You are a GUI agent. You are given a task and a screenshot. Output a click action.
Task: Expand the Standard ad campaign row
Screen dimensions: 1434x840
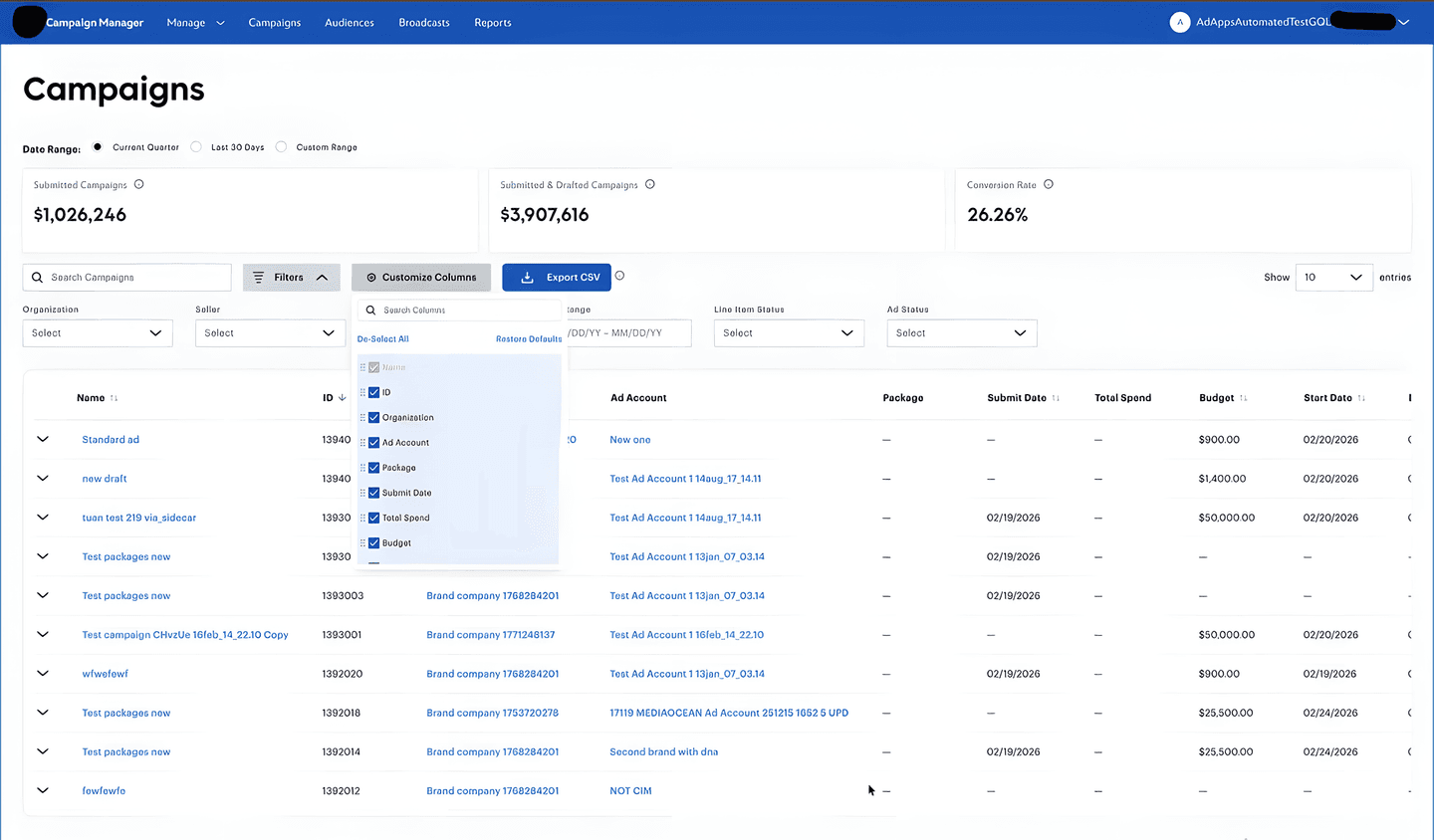coord(42,439)
